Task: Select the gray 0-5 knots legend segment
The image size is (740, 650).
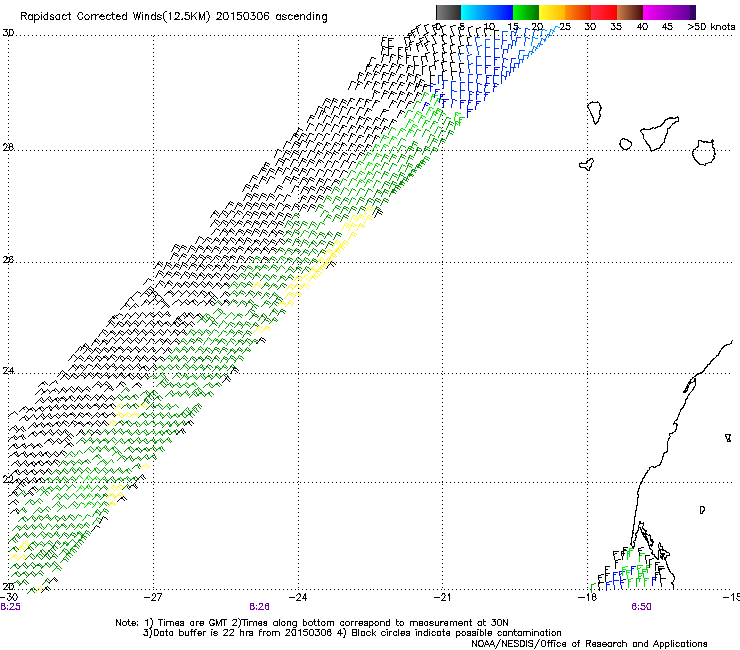Action: (448, 12)
